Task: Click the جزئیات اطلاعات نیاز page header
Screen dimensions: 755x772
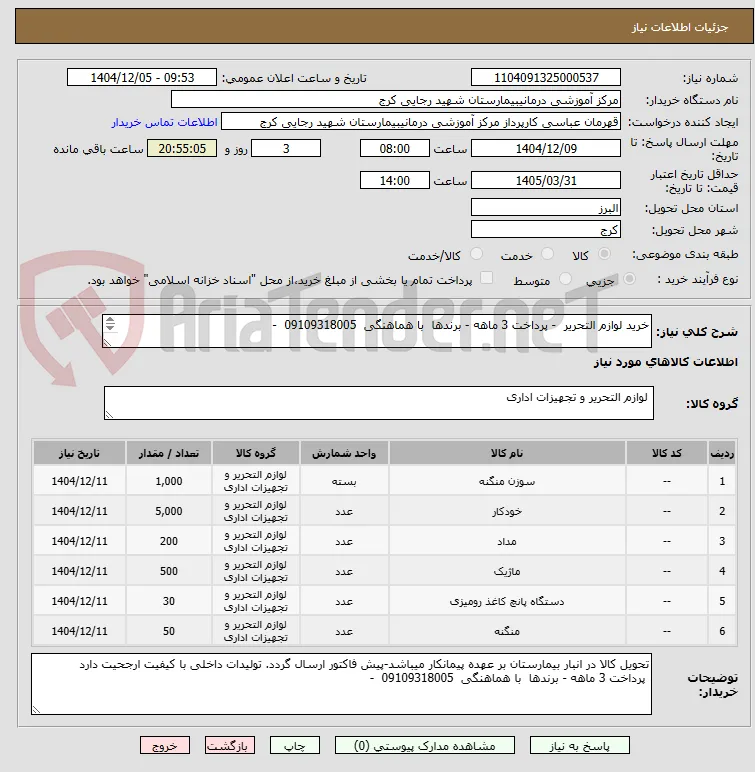Action: point(385,27)
